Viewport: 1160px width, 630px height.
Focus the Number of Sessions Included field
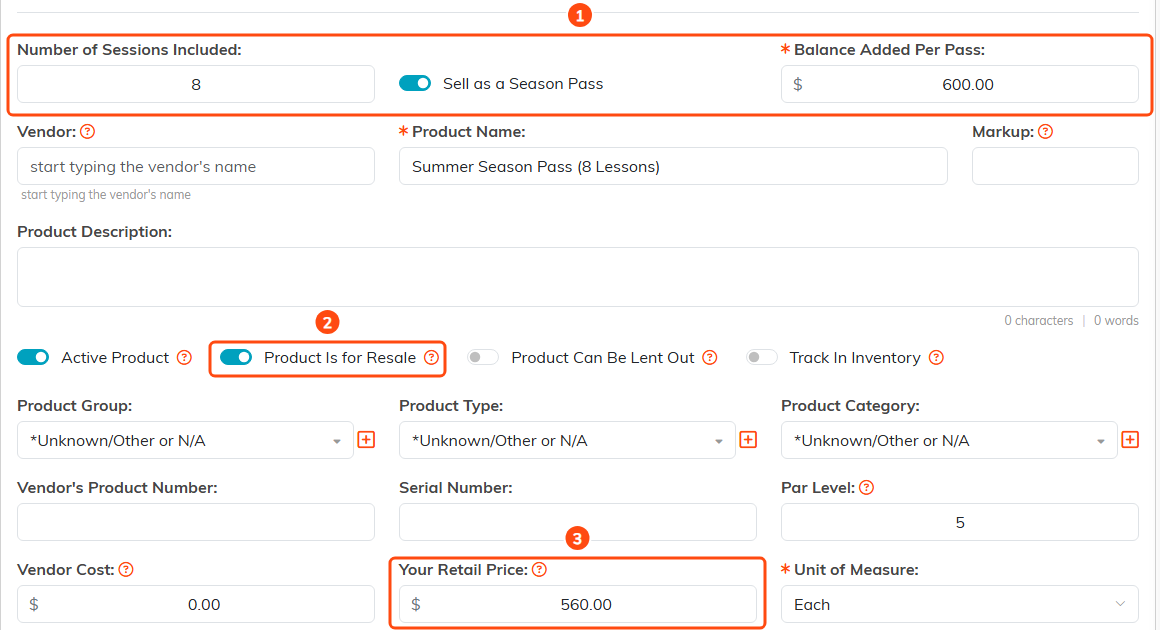[x=195, y=84]
